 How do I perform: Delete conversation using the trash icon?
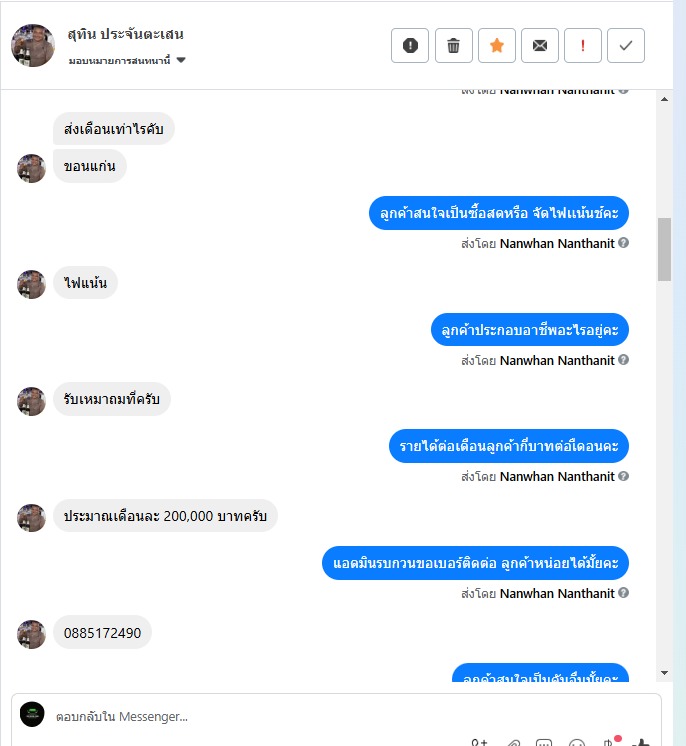pyautogui.click(x=453, y=46)
